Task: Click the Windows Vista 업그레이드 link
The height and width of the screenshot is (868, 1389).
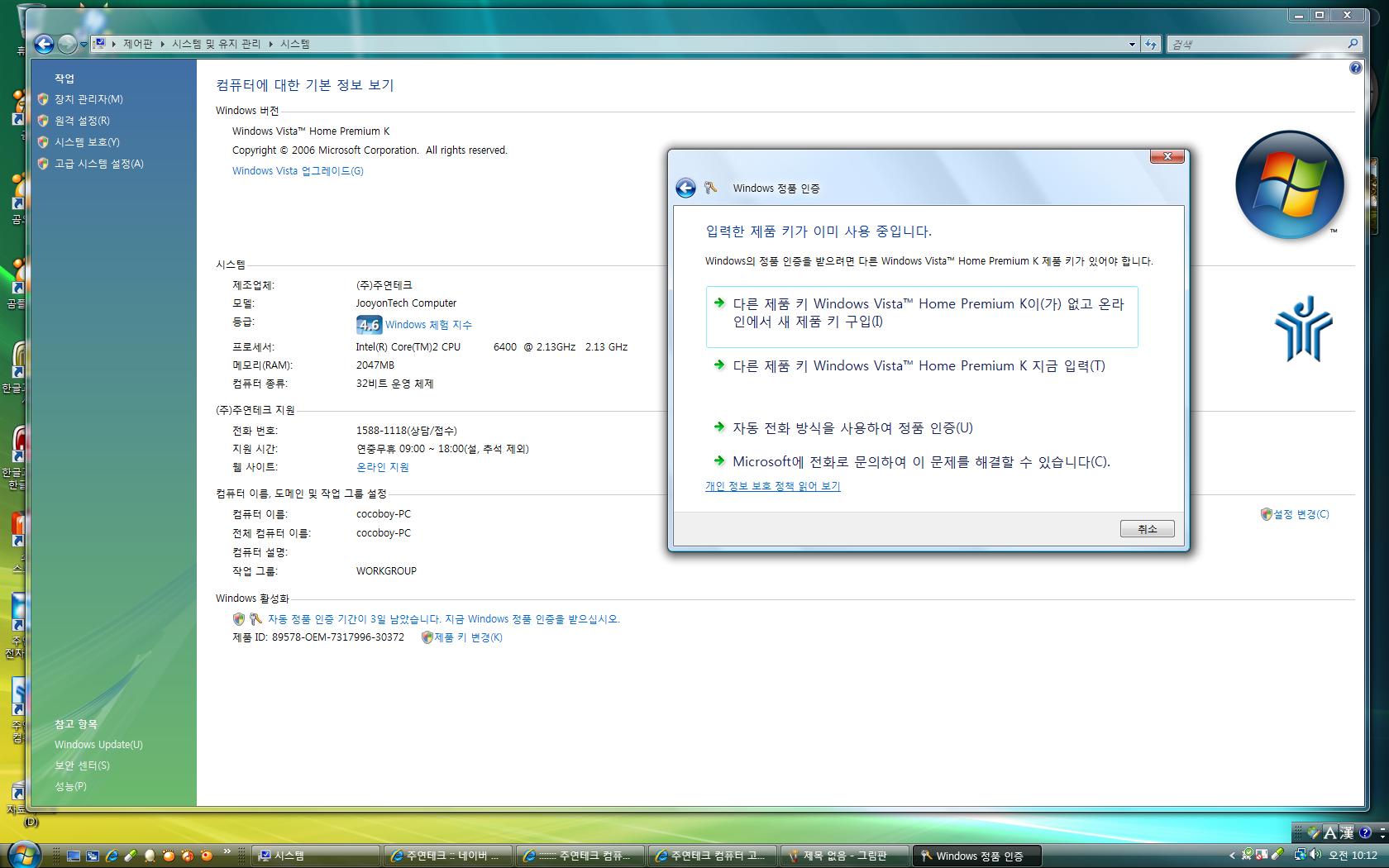Action: 298,171
